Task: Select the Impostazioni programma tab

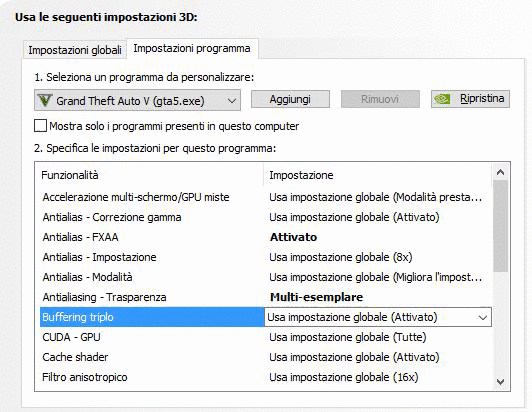Action: pos(192,48)
